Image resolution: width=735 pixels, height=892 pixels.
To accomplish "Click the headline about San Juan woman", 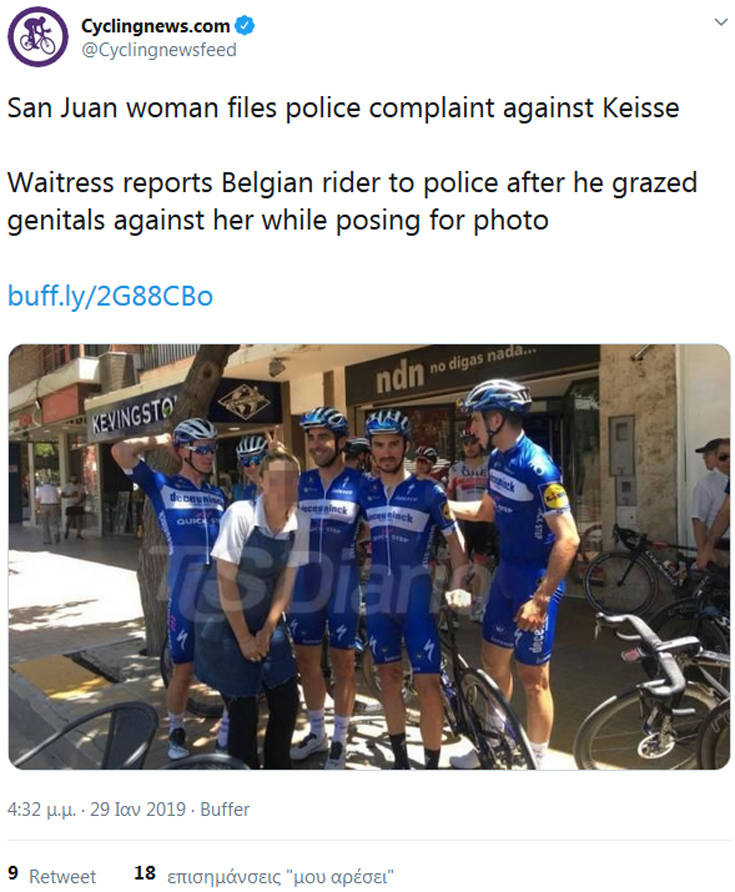I will (x=343, y=108).
